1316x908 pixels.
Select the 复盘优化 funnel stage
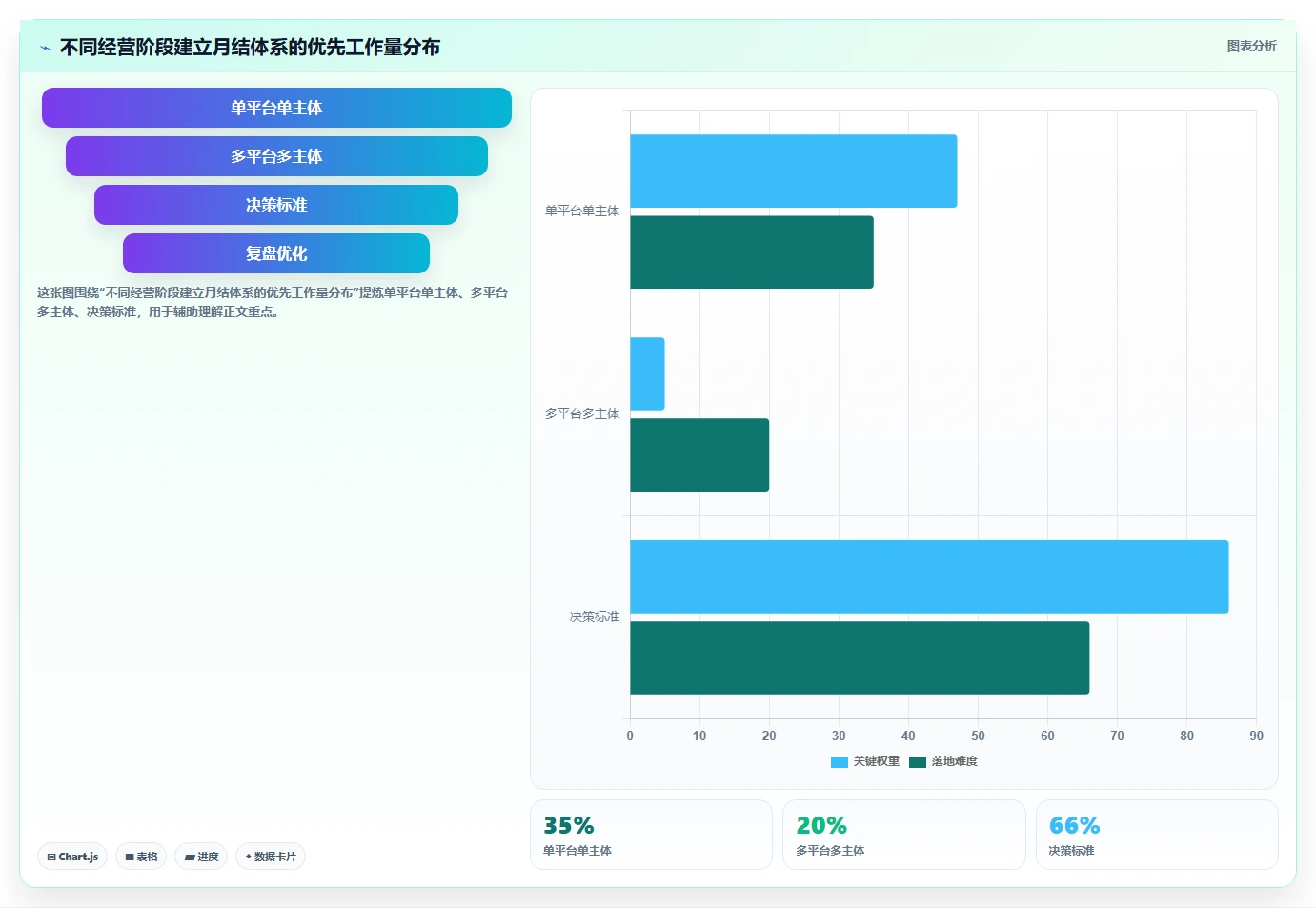click(x=276, y=253)
